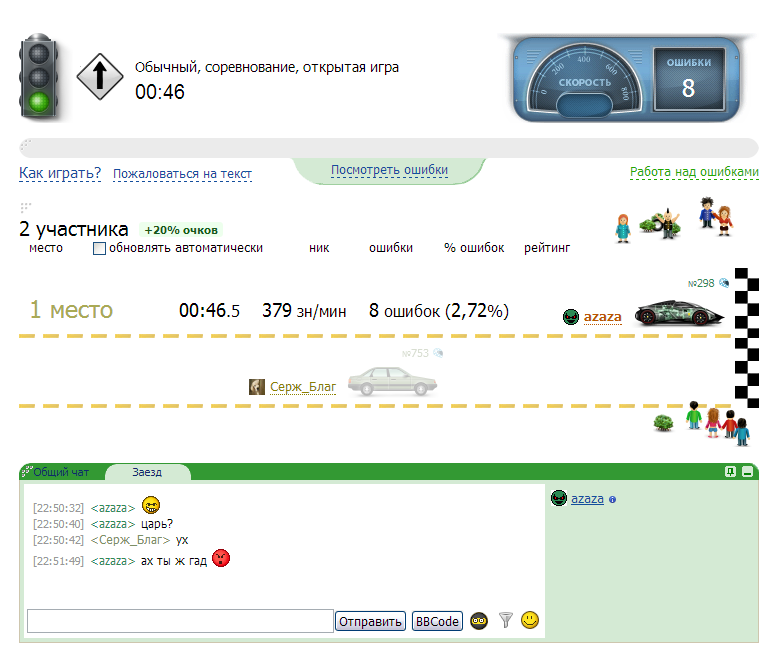This screenshot has height=655, width=777.
Task: Click Серж_Благ's grey sedan car
Action: [x=392, y=381]
